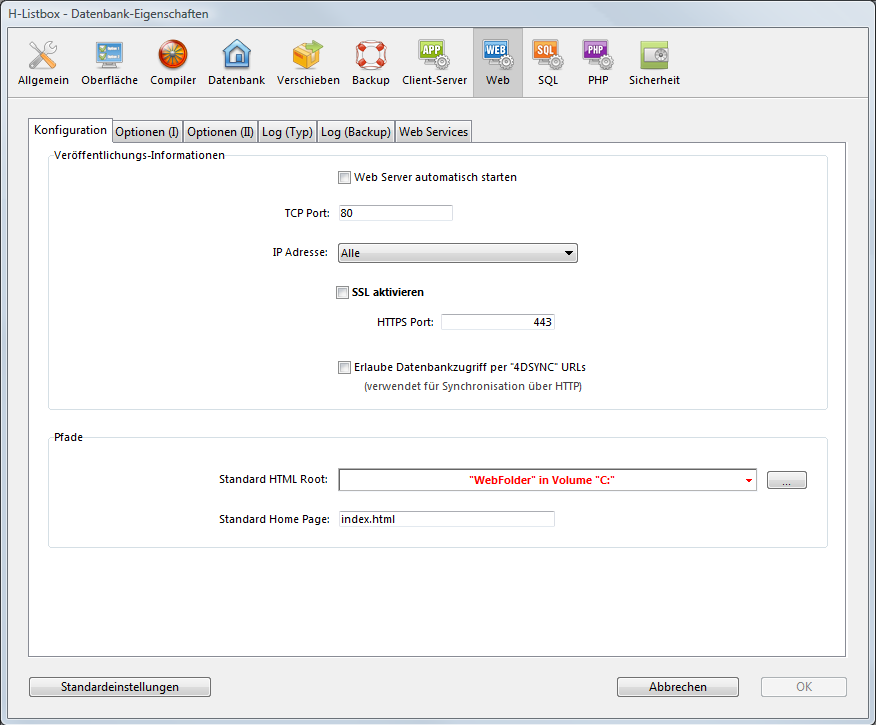876x725 pixels.
Task: Switch to the Konfiguration tab
Action: coord(70,130)
